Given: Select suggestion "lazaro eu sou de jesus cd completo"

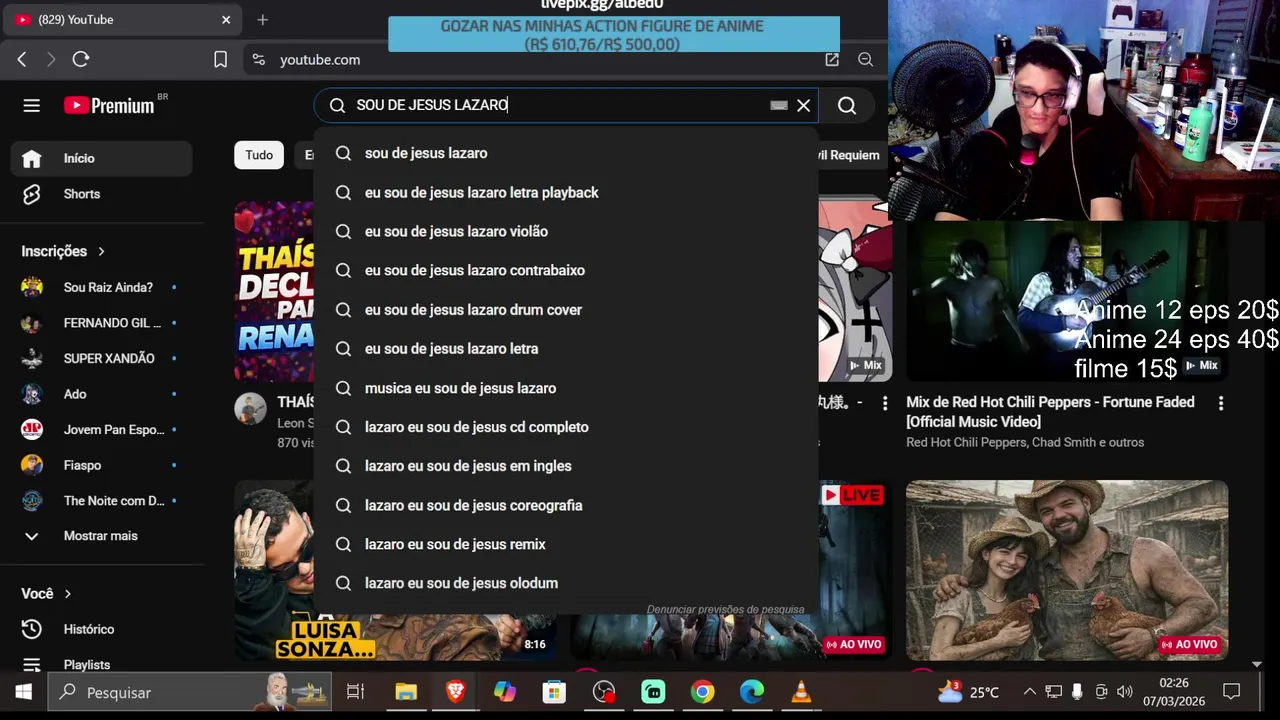Looking at the screenshot, I should [566, 427].
